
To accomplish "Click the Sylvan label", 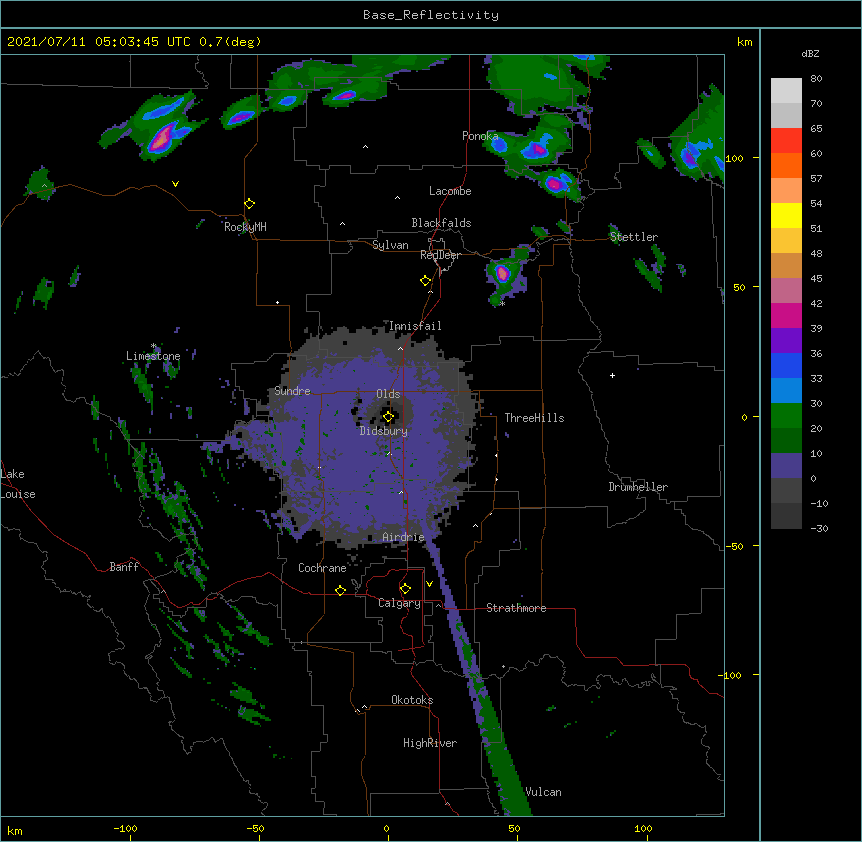I will [390, 245].
